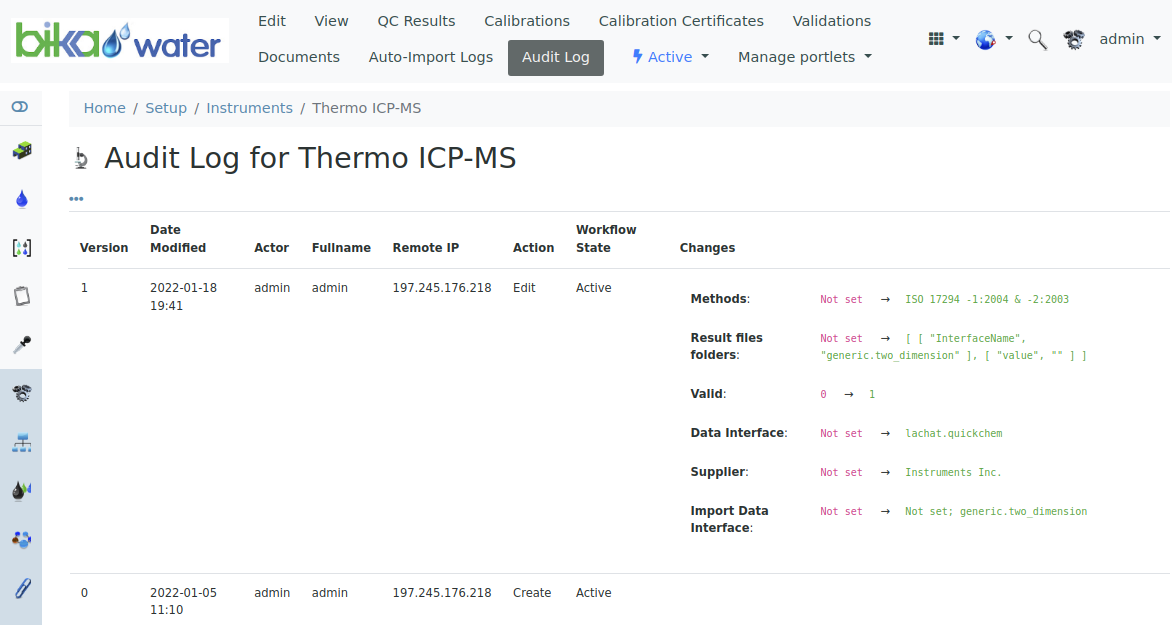Viewport: 1172px width, 625px height.
Task: Click the paperclip icon in sidebar
Action: pyautogui.click(x=21, y=587)
